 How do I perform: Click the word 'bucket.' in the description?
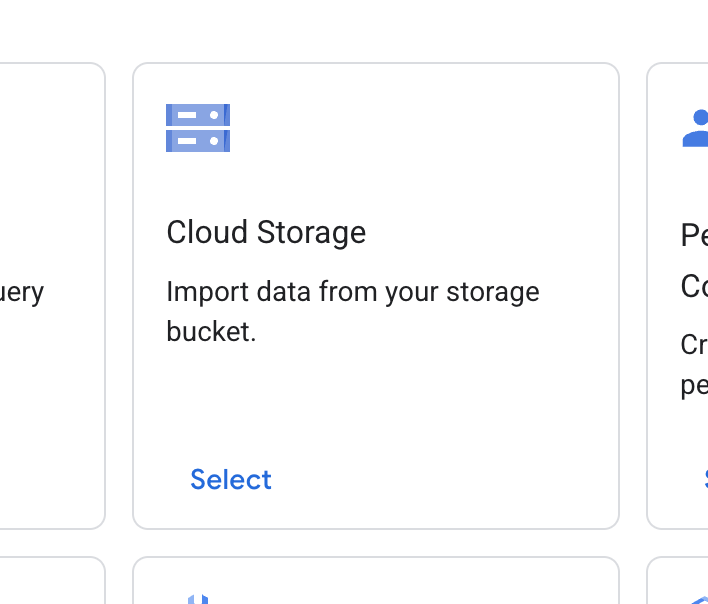211,331
